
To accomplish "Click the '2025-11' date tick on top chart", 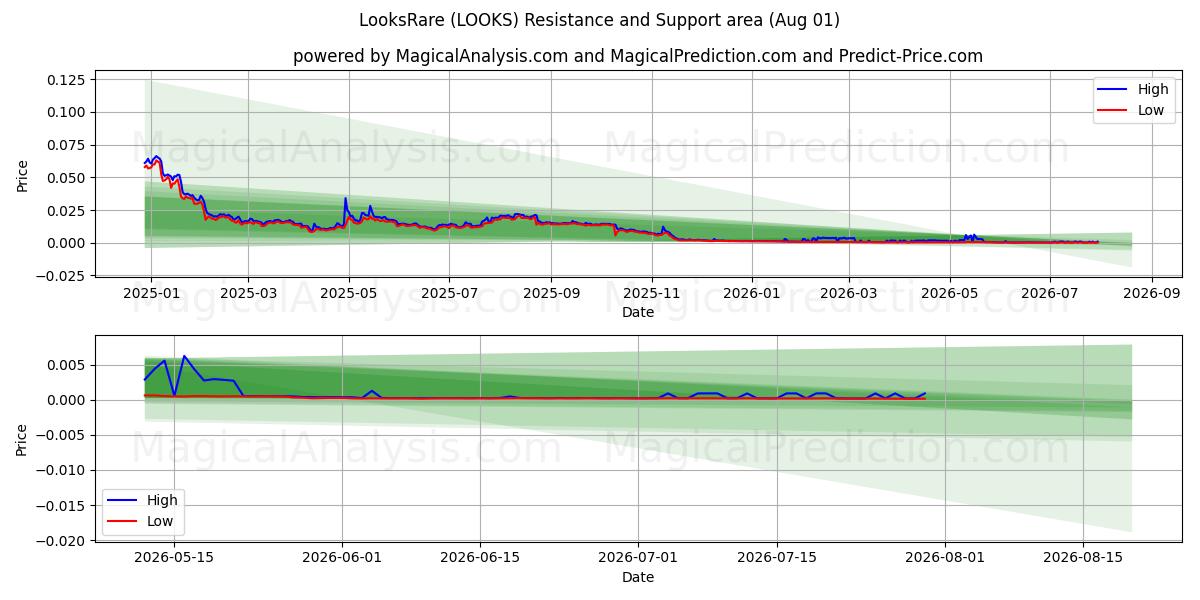I will click(652, 293).
